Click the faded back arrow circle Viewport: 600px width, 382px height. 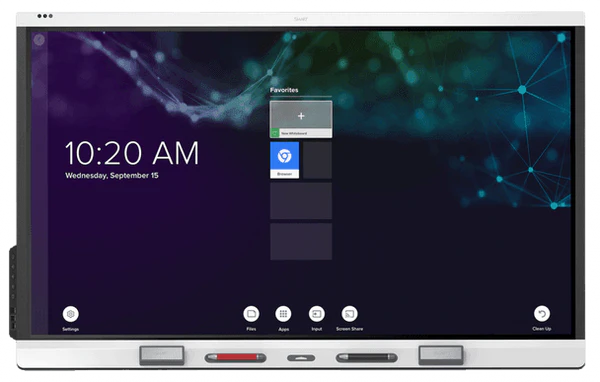pyautogui.click(x=39, y=40)
